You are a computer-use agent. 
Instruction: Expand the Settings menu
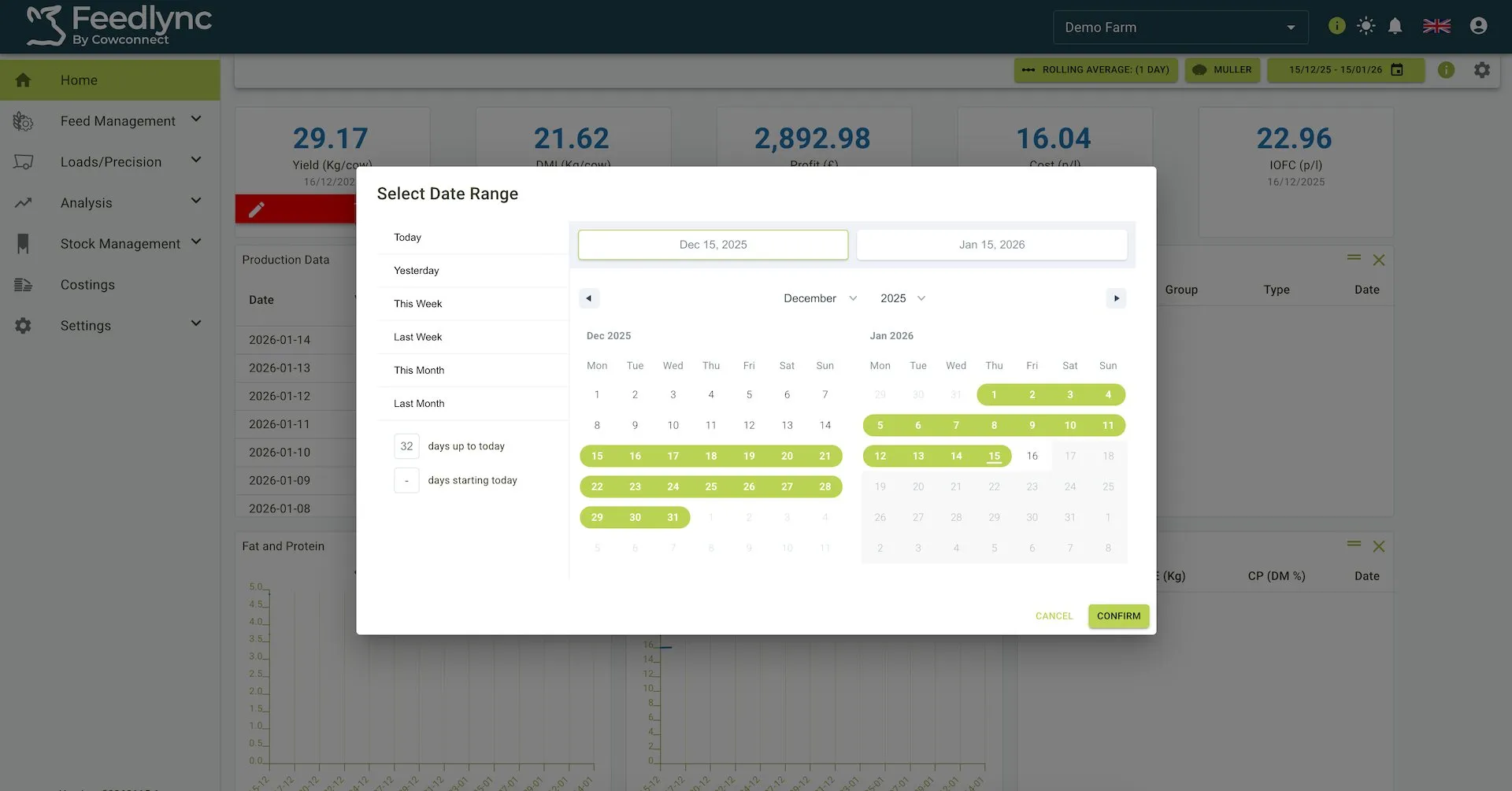(196, 324)
